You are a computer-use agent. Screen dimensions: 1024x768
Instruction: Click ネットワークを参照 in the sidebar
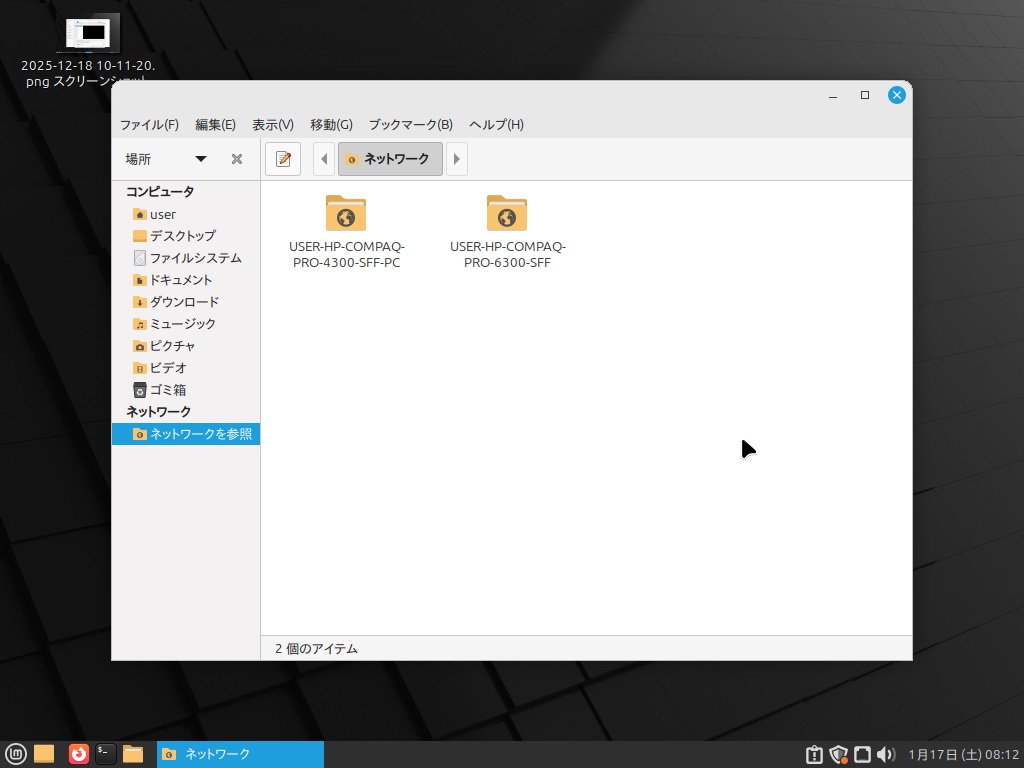coord(200,434)
